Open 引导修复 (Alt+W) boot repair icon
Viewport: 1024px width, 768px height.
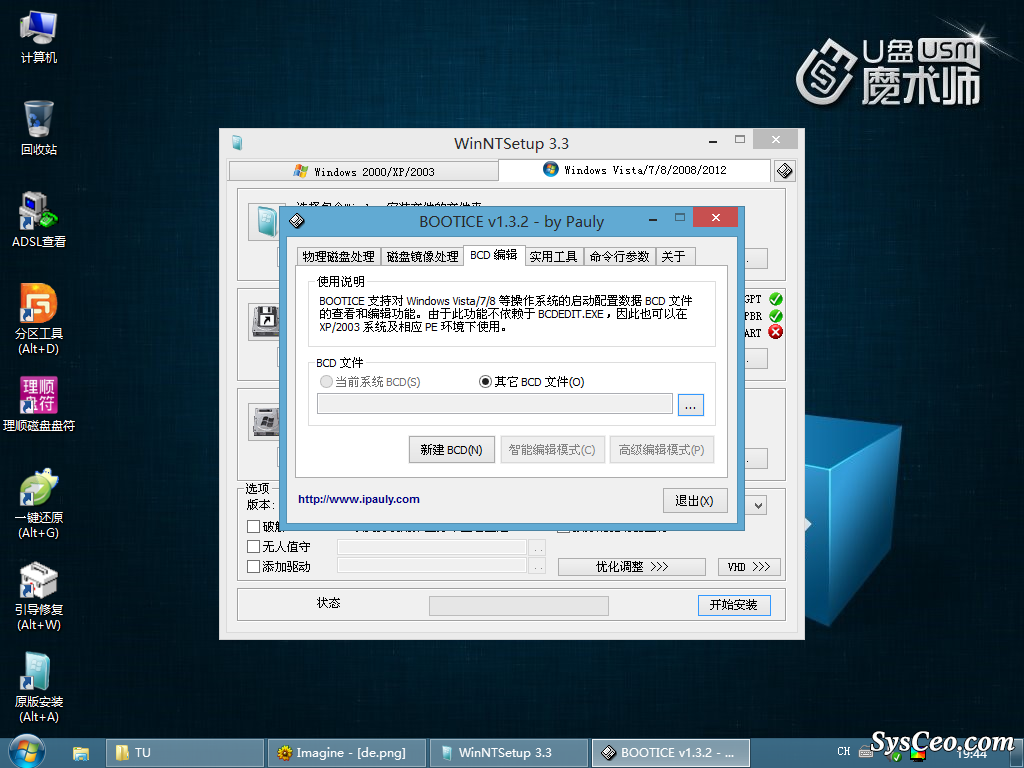[39, 596]
